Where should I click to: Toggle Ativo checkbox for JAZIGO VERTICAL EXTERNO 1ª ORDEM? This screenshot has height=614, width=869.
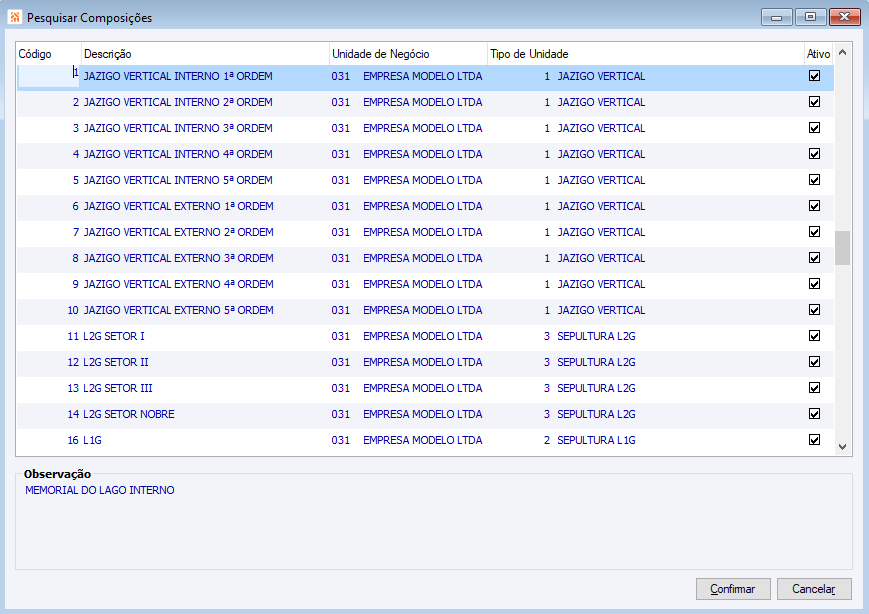pos(814,206)
